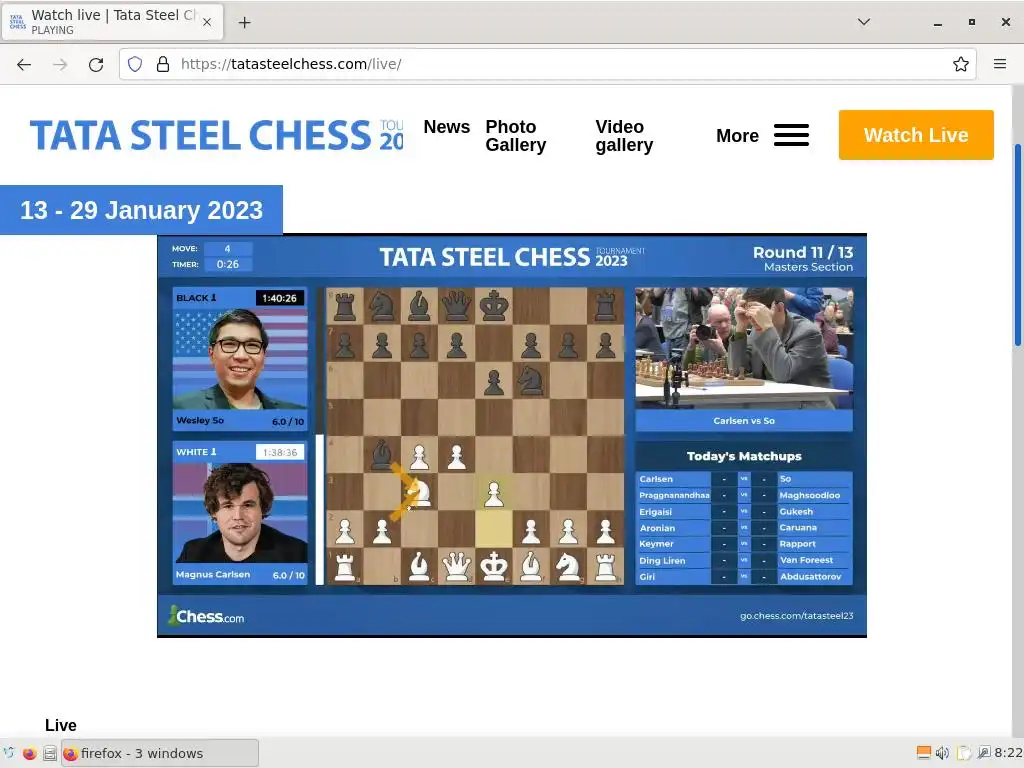Reload the Tata Steel Chess page
The image size is (1024, 768).
pyautogui.click(x=96, y=64)
